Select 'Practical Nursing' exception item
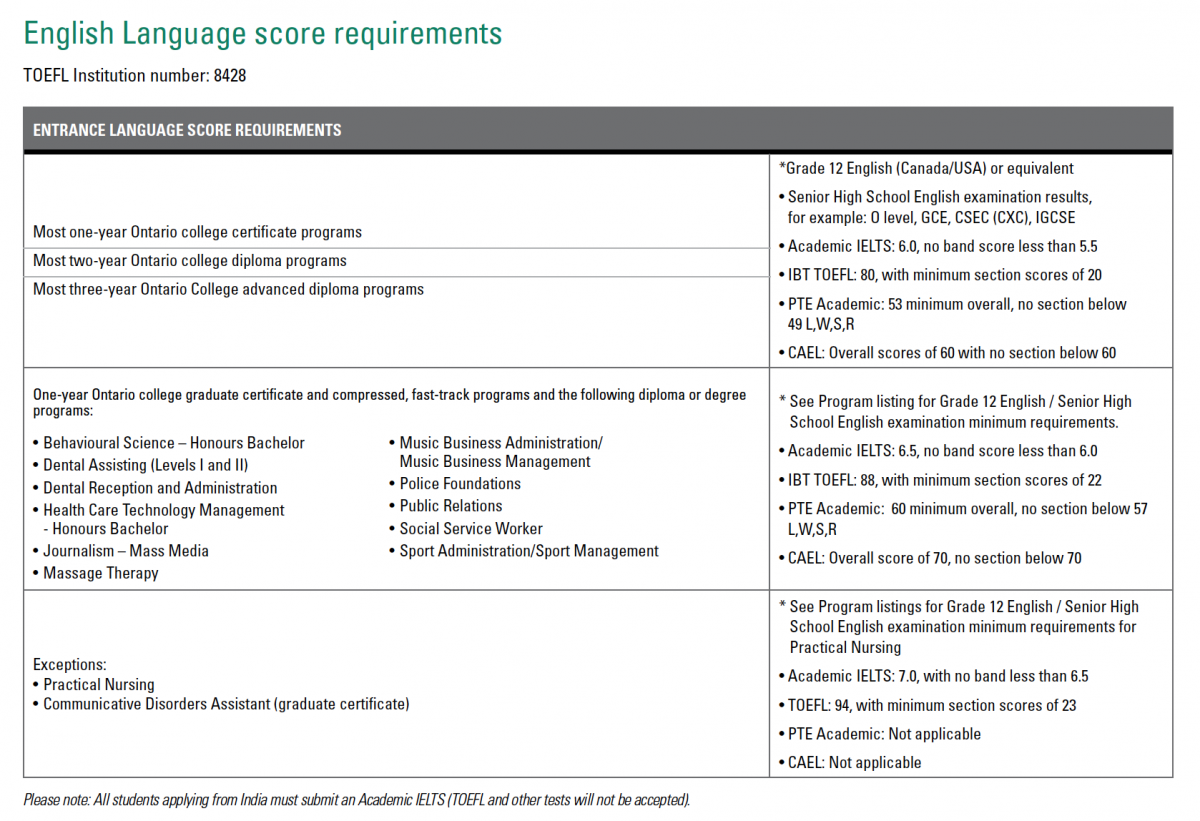 click(94, 685)
